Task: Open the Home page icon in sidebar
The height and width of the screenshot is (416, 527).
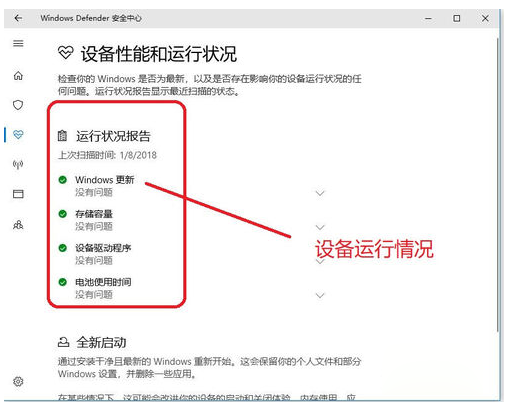Action: pos(18,76)
